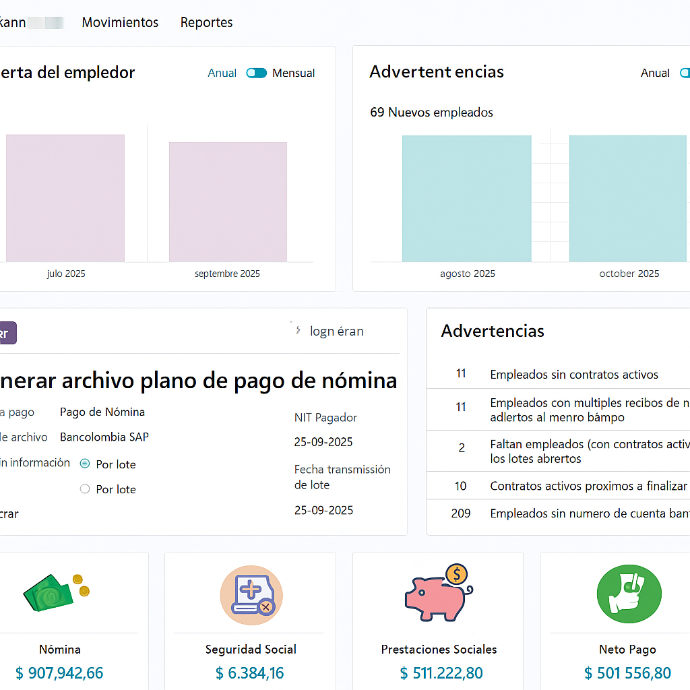
Task: Open "Empleados sin contratos activos" warning
Action: pos(573,375)
